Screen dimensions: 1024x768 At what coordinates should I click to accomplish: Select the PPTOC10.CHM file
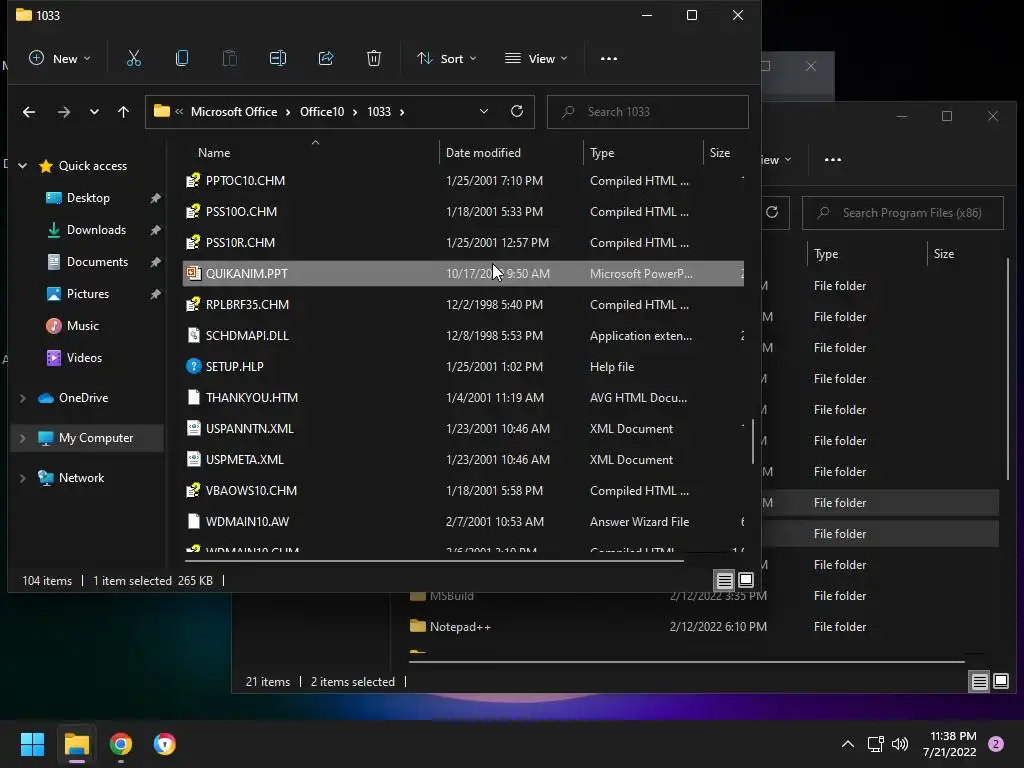click(x=463, y=181)
